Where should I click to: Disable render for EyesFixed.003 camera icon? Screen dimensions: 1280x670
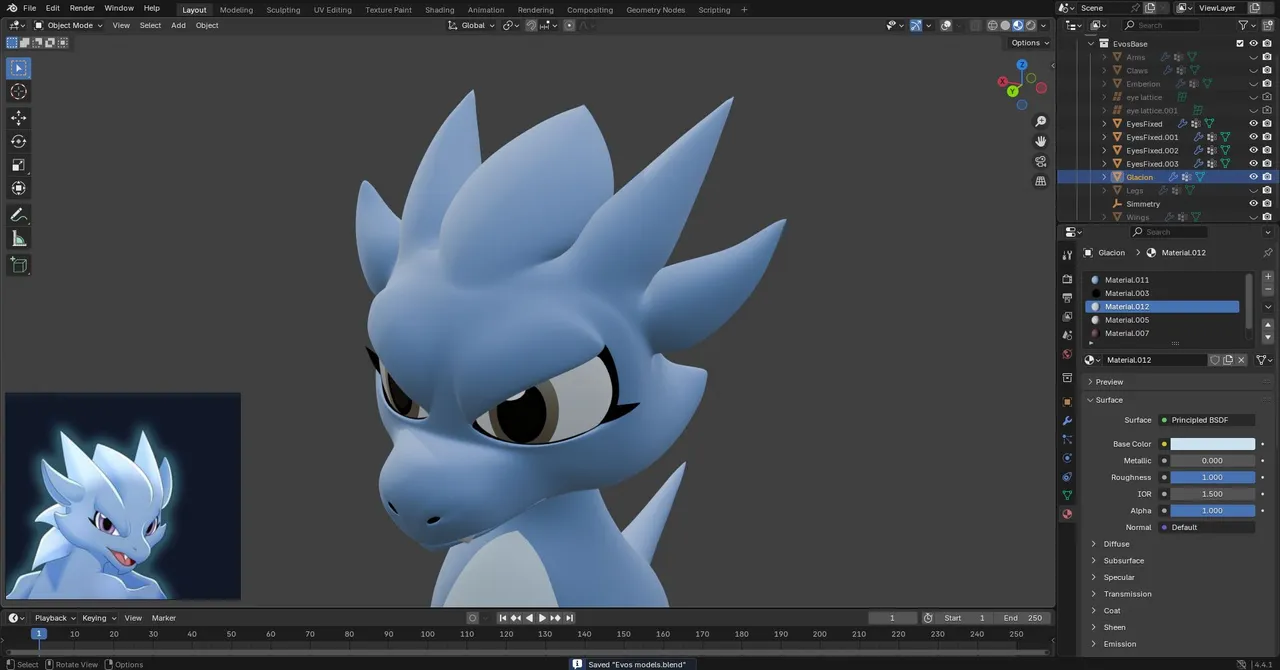[x=1267, y=164]
